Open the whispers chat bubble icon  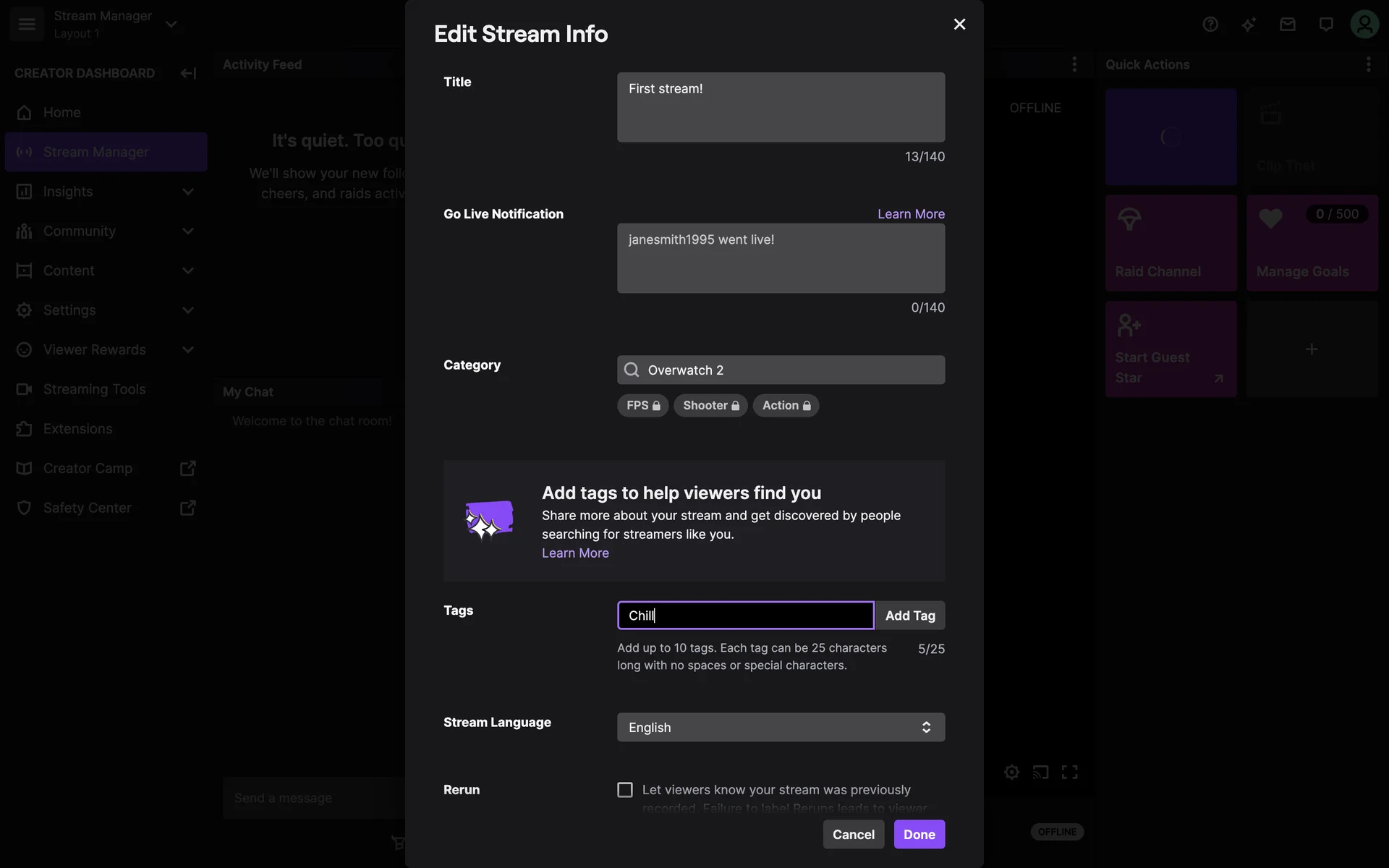1326,25
